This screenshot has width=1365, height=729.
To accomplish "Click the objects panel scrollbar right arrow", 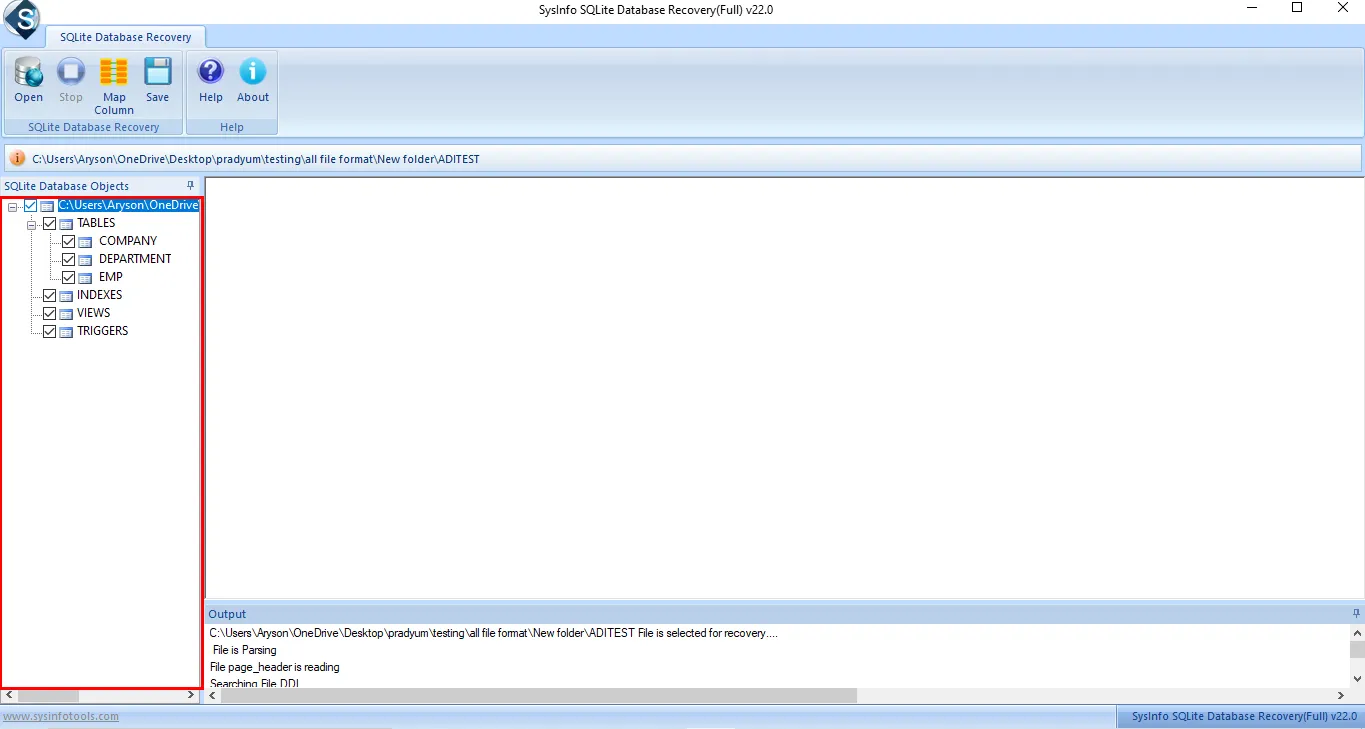I will [x=190, y=695].
